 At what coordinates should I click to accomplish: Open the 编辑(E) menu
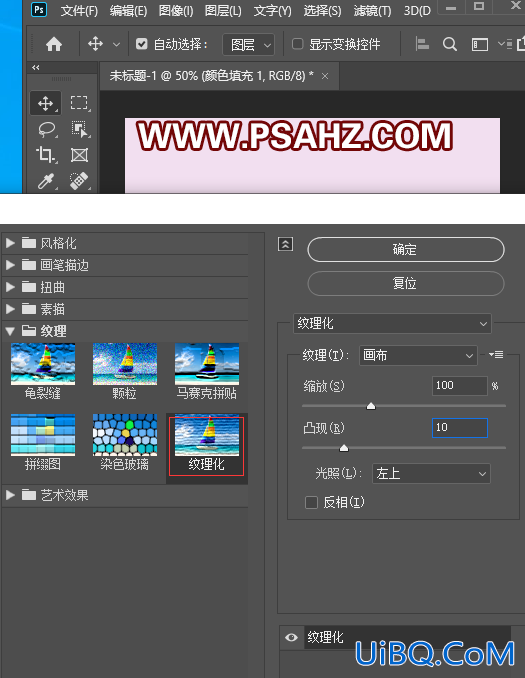click(128, 10)
